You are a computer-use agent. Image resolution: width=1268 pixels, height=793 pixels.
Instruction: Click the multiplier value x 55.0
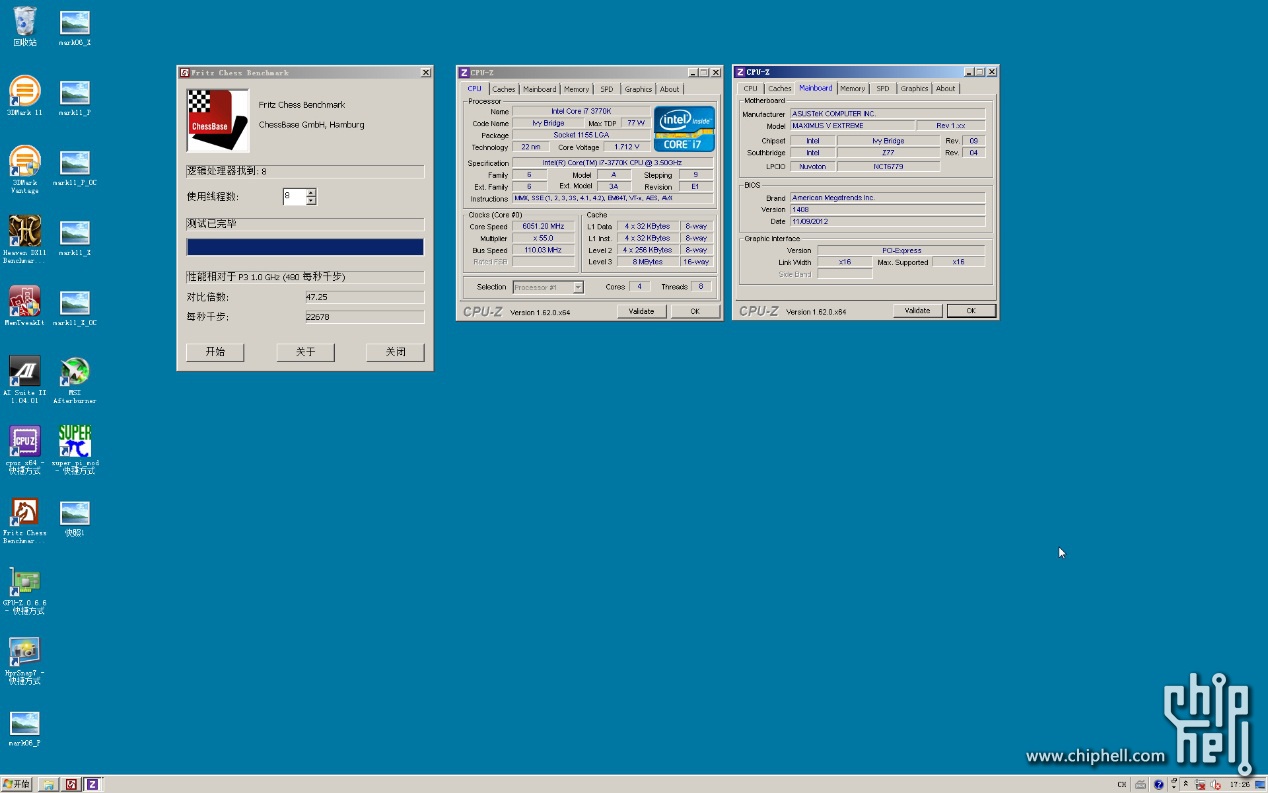(544, 238)
